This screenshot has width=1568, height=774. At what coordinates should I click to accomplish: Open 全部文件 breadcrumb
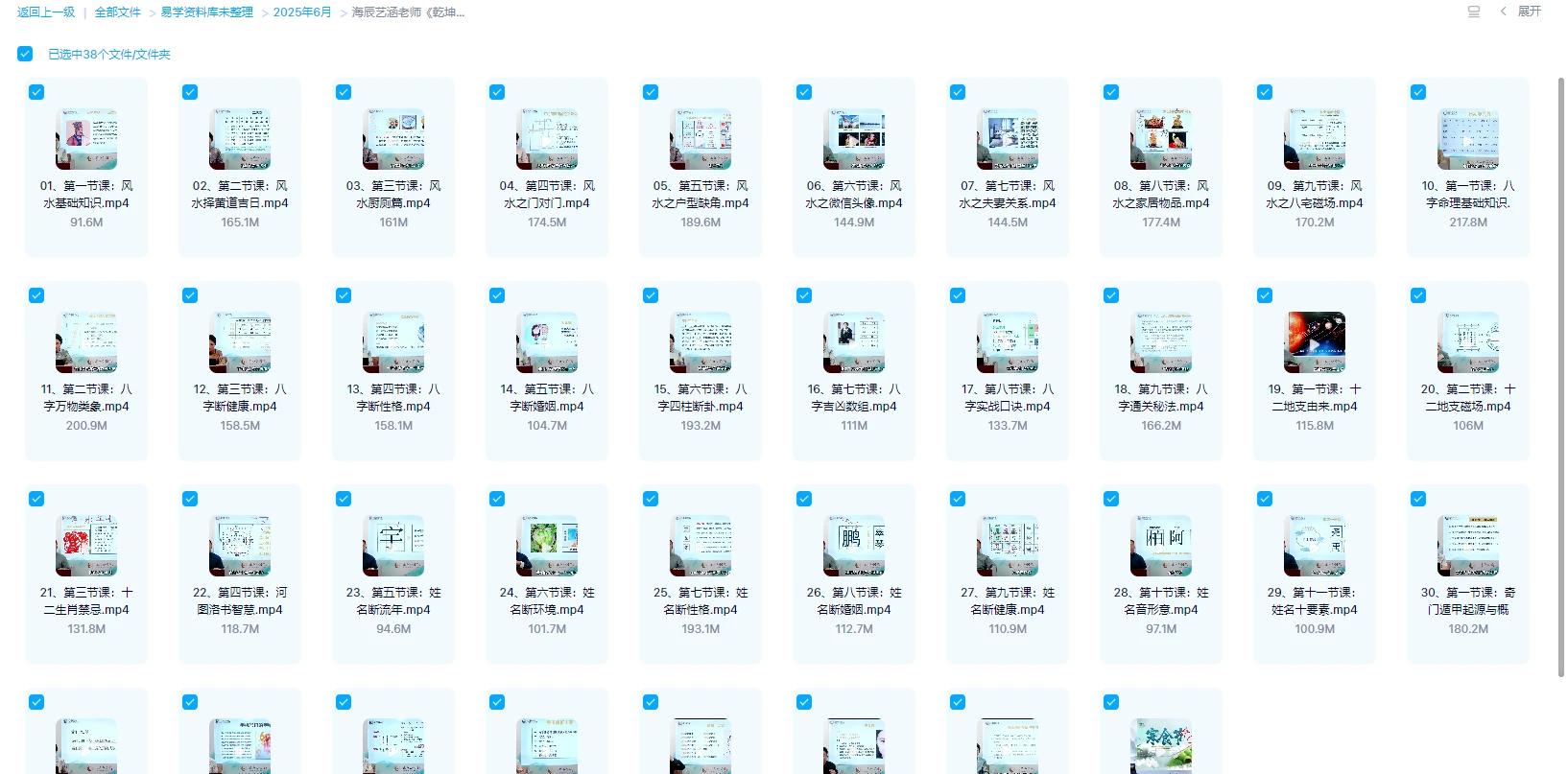coord(117,12)
